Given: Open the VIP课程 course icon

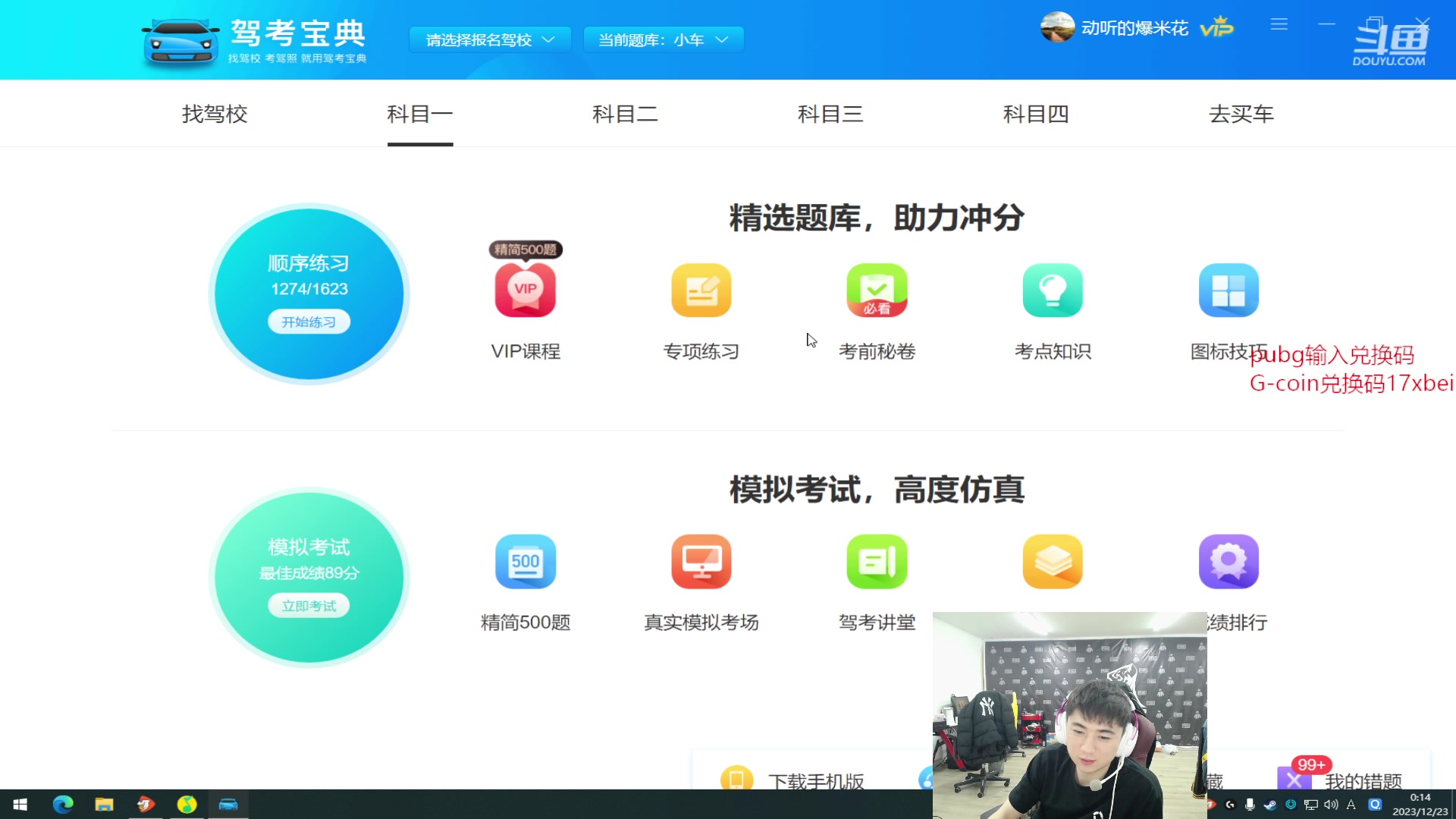Looking at the screenshot, I should click(x=525, y=290).
